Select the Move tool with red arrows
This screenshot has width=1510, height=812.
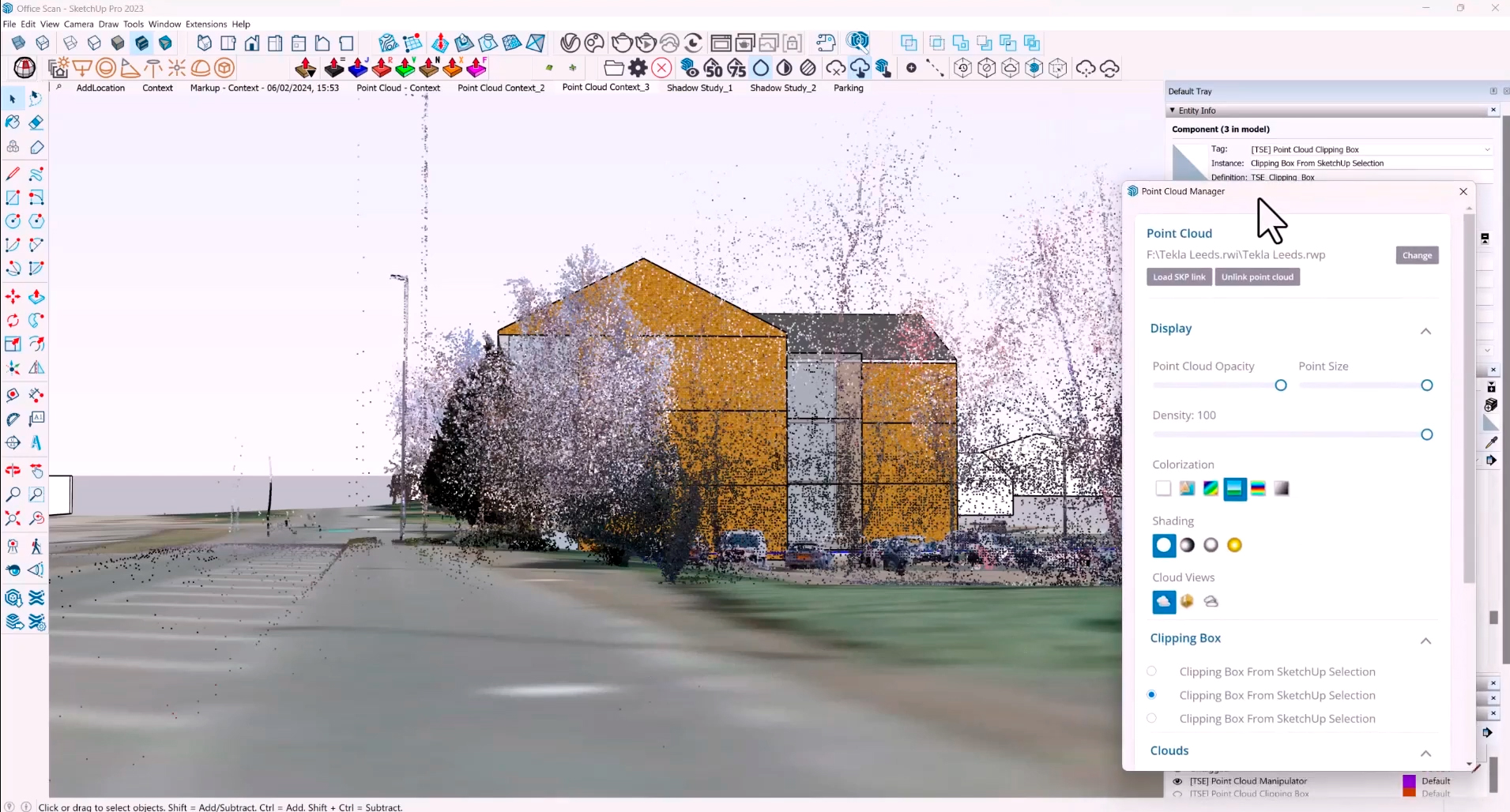(x=13, y=297)
